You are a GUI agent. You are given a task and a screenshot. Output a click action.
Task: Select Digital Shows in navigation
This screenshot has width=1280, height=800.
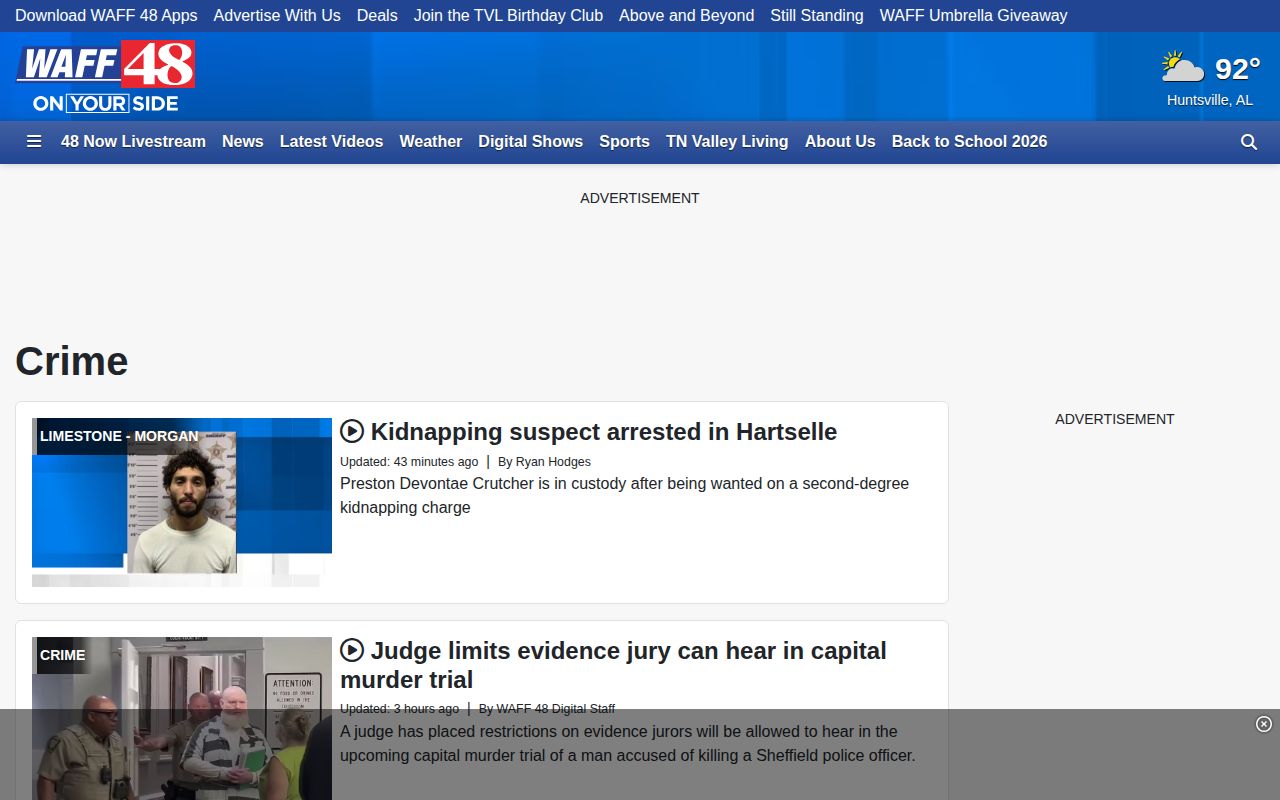click(x=530, y=142)
